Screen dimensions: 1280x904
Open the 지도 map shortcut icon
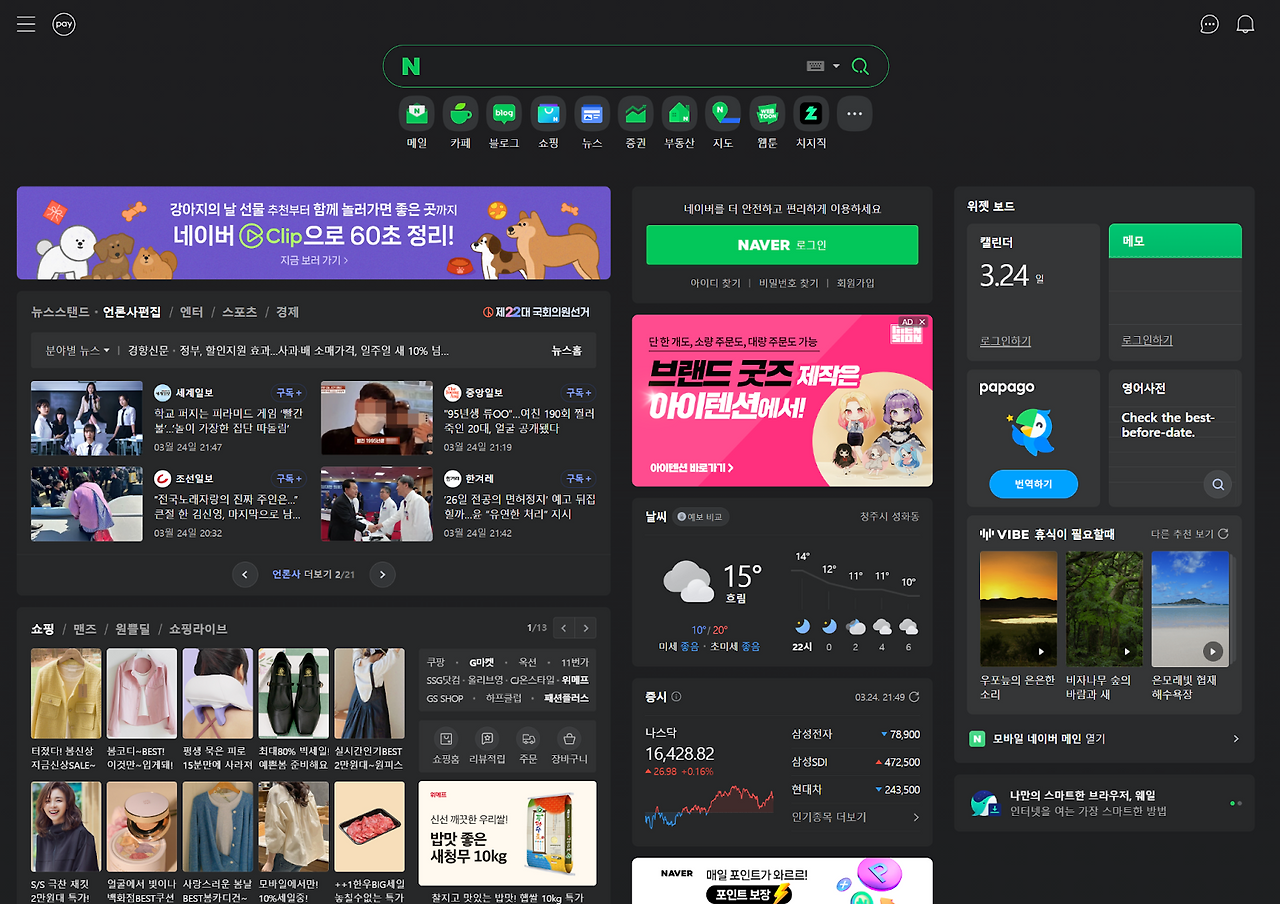(x=723, y=114)
